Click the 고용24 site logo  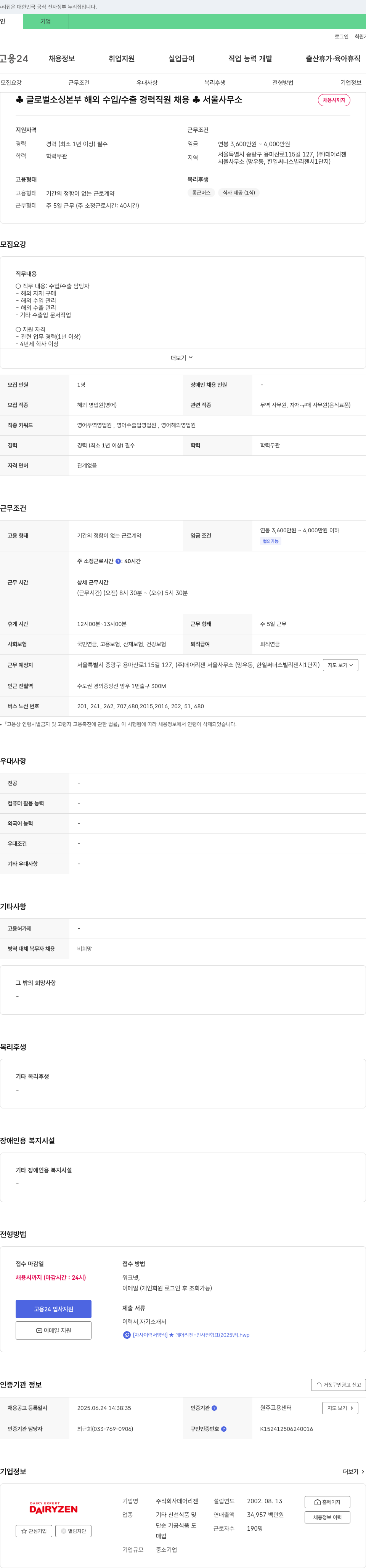[x=14, y=58]
